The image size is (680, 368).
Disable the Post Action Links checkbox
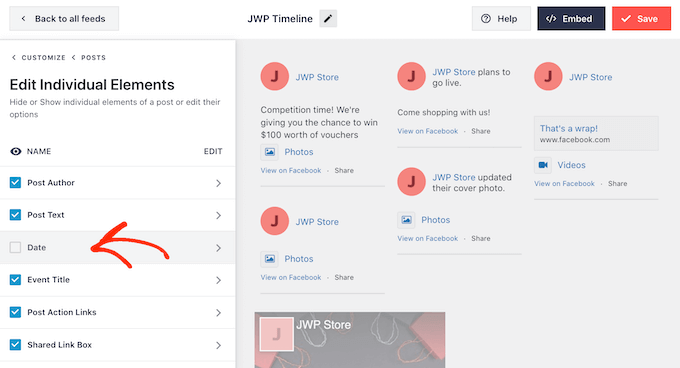15,312
